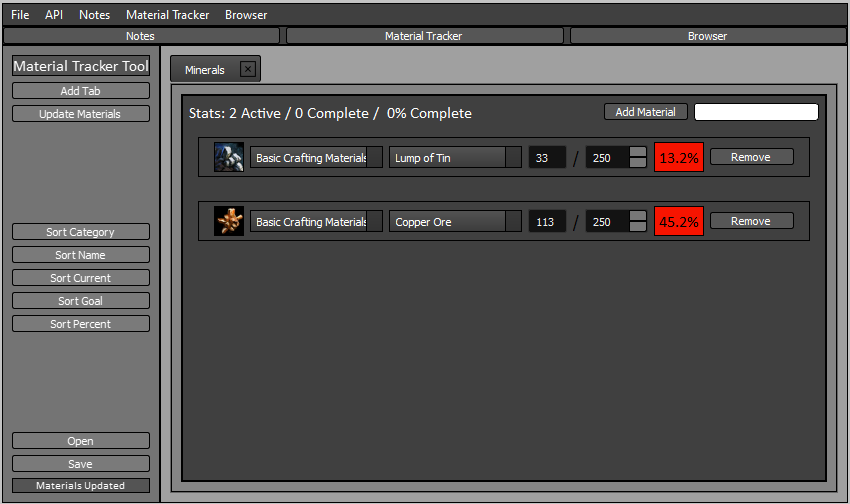
Task: Decrease the goal amount for Copper Ore
Action: pyautogui.click(x=637, y=227)
